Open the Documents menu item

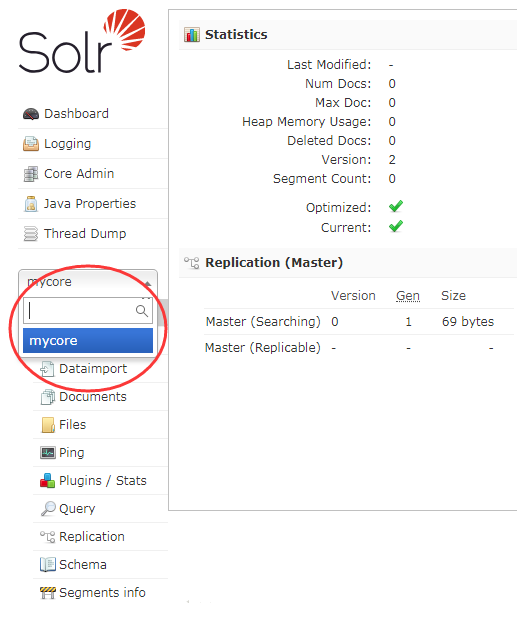[93, 397]
